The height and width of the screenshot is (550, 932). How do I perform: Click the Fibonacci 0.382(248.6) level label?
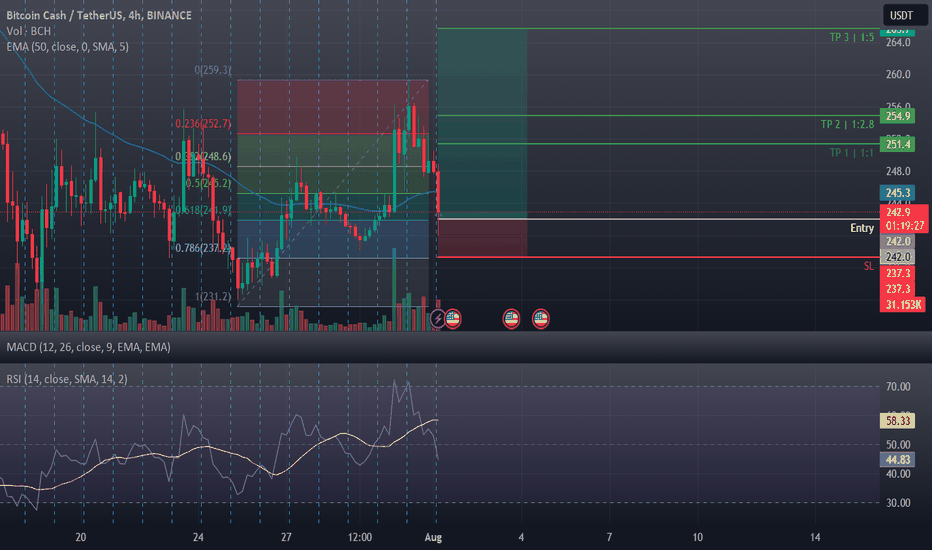tap(203, 156)
